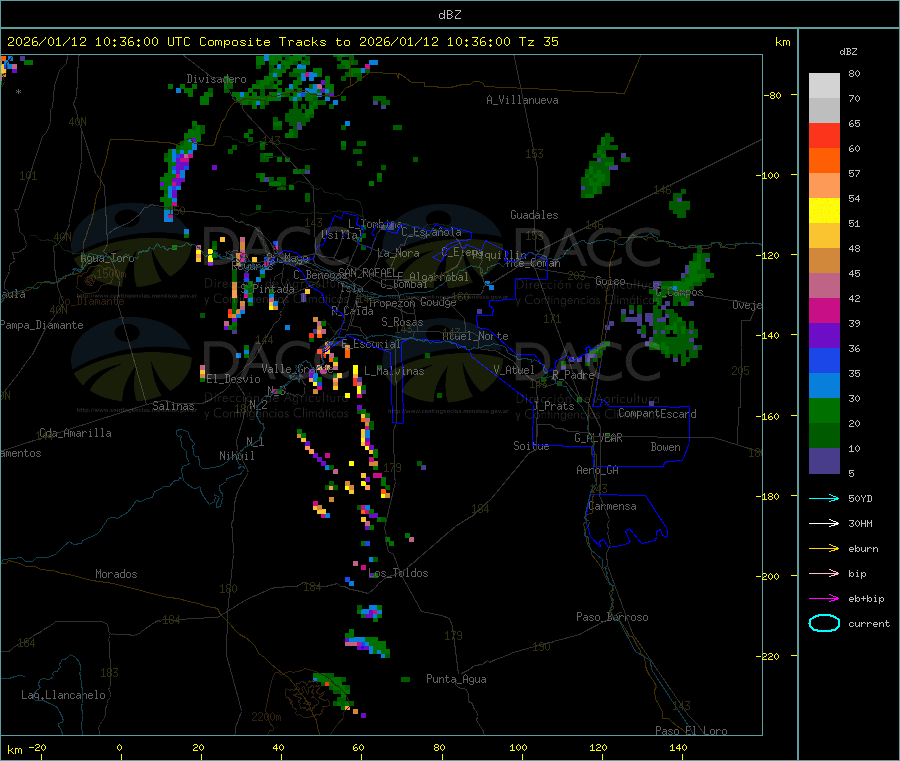
Task: Pick the orange swatch between 60 and 57 dBZ
Action: pyautogui.click(x=824, y=161)
